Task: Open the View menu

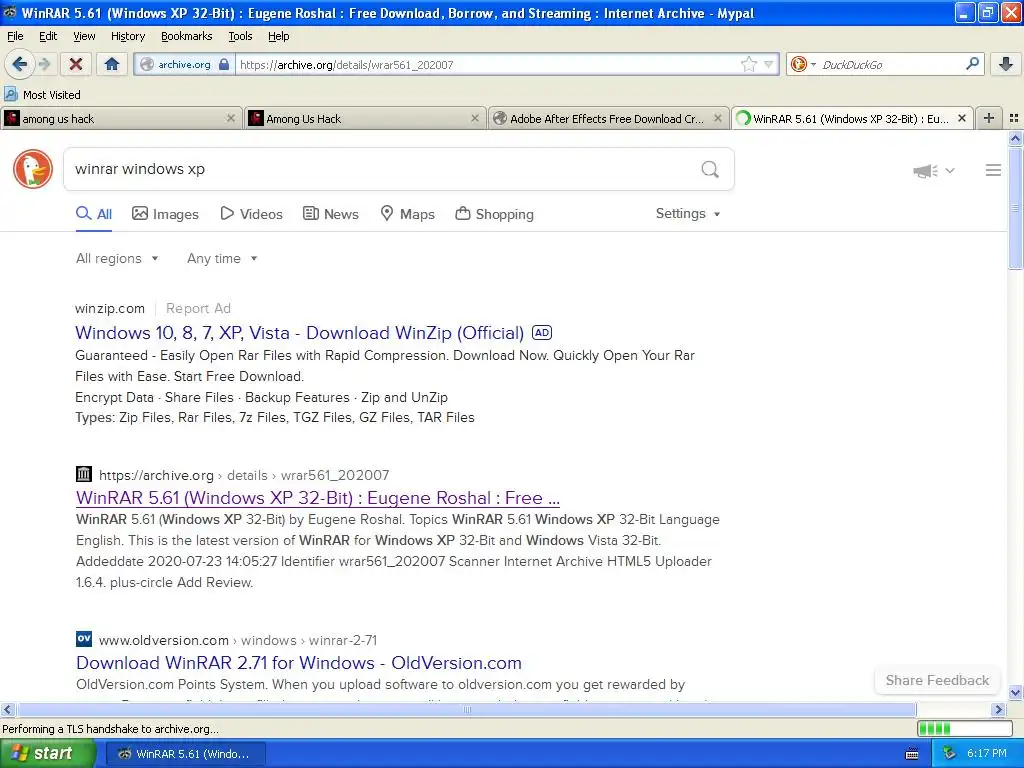Action: [84, 36]
